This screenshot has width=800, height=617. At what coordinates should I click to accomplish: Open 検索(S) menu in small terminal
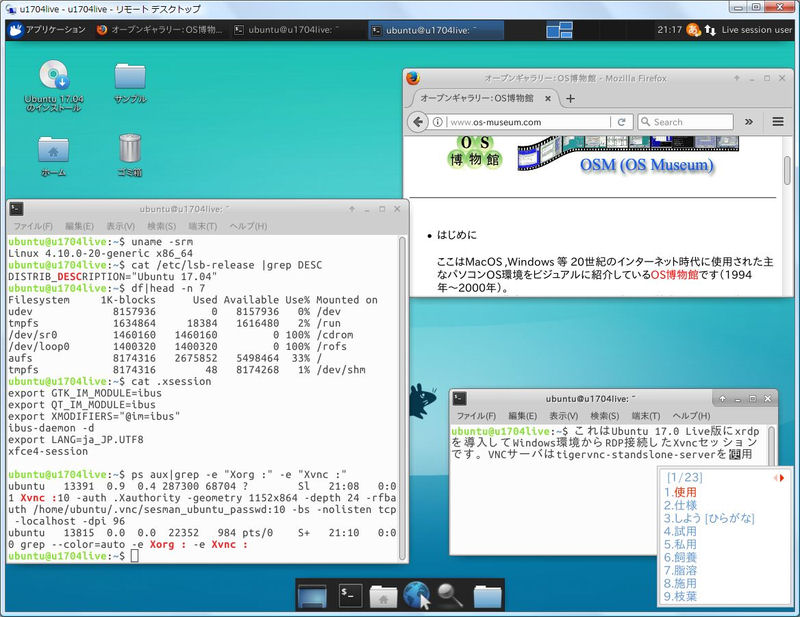pyautogui.click(x=605, y=416)
